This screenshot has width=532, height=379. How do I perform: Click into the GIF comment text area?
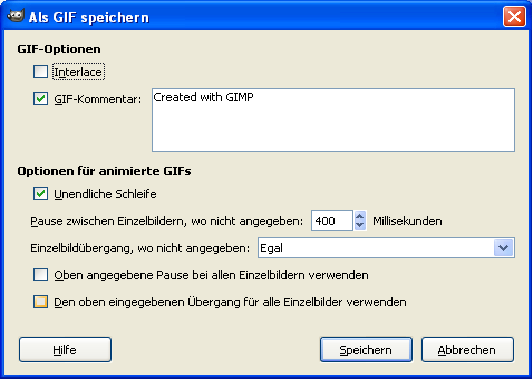tap(333, 120)
